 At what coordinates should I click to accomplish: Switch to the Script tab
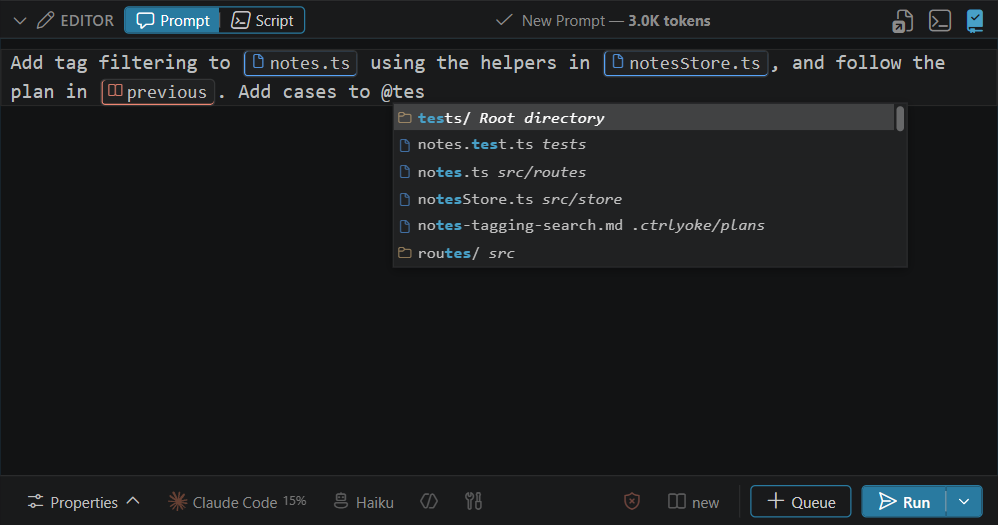pyautogui.click(x=262, y=20)
